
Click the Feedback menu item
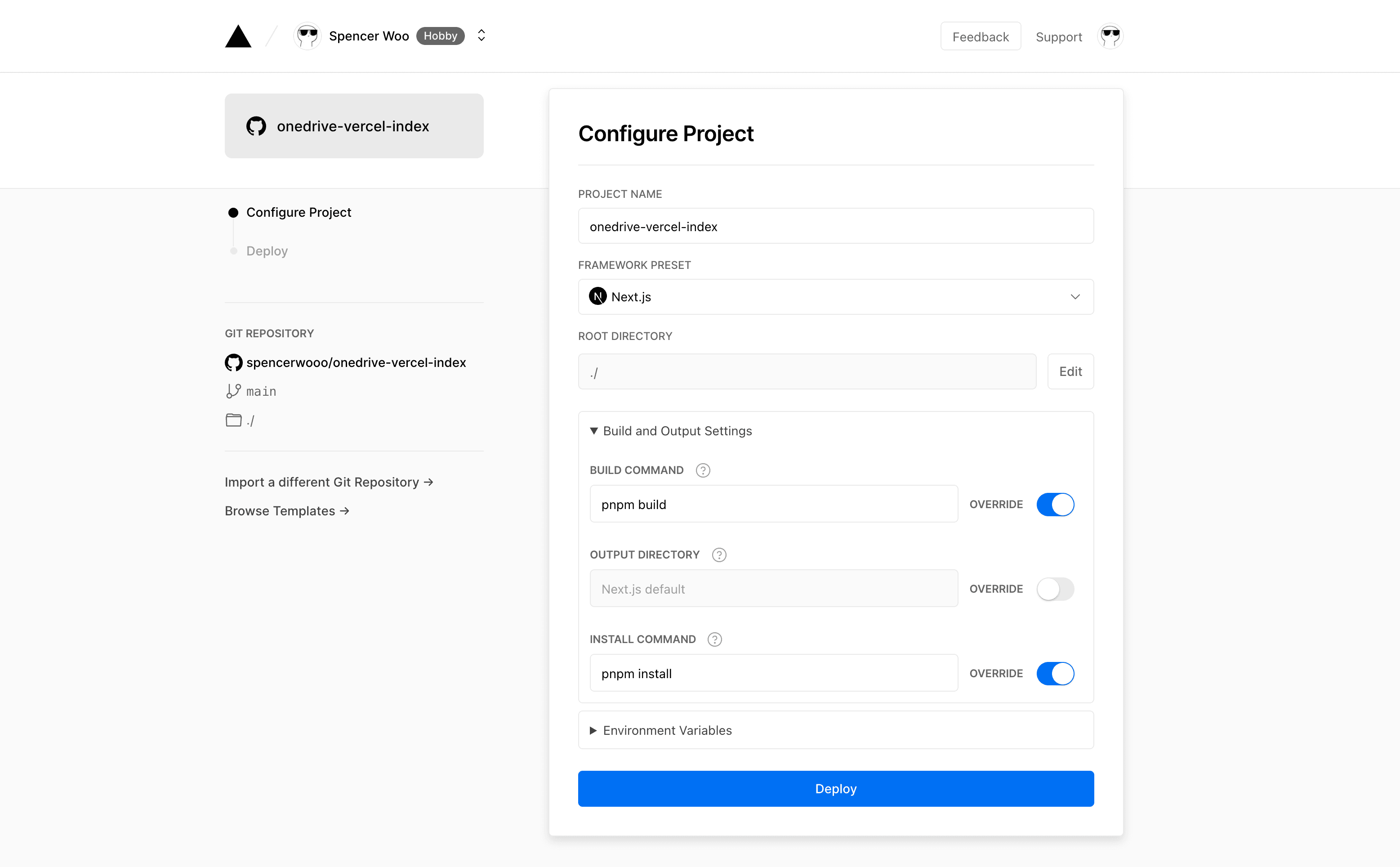(981, 36)
